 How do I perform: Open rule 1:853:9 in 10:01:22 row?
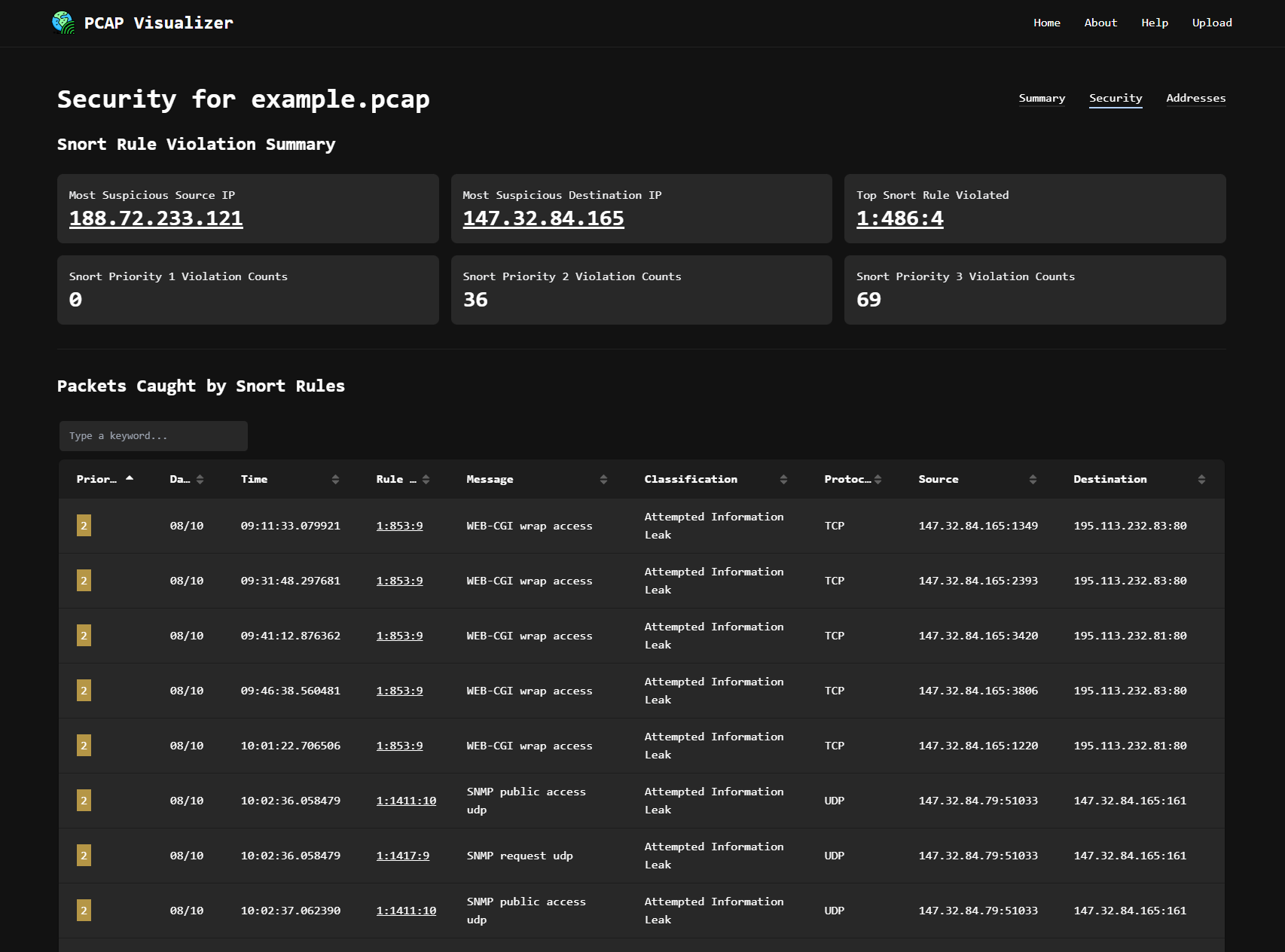click(x=399, y=746)
